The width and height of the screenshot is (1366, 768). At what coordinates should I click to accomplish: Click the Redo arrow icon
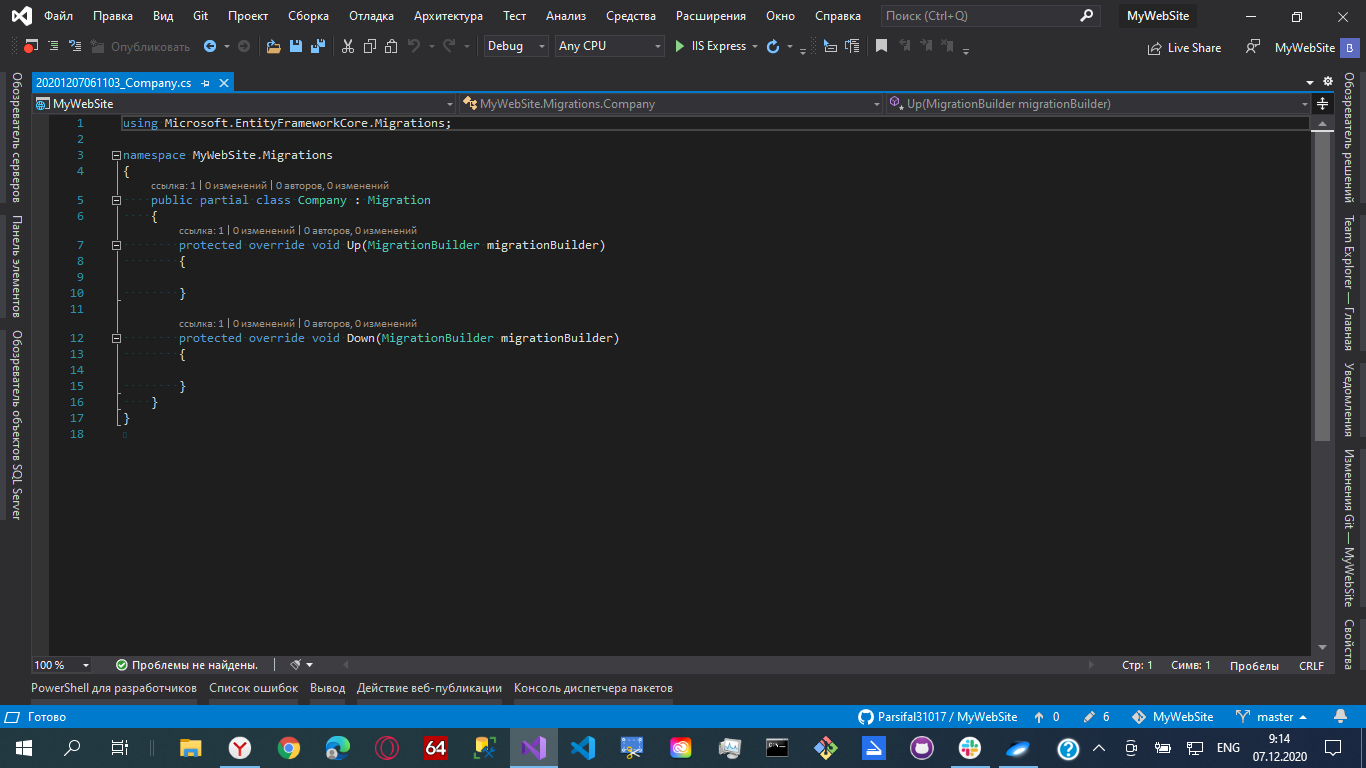tap(450, 46)
